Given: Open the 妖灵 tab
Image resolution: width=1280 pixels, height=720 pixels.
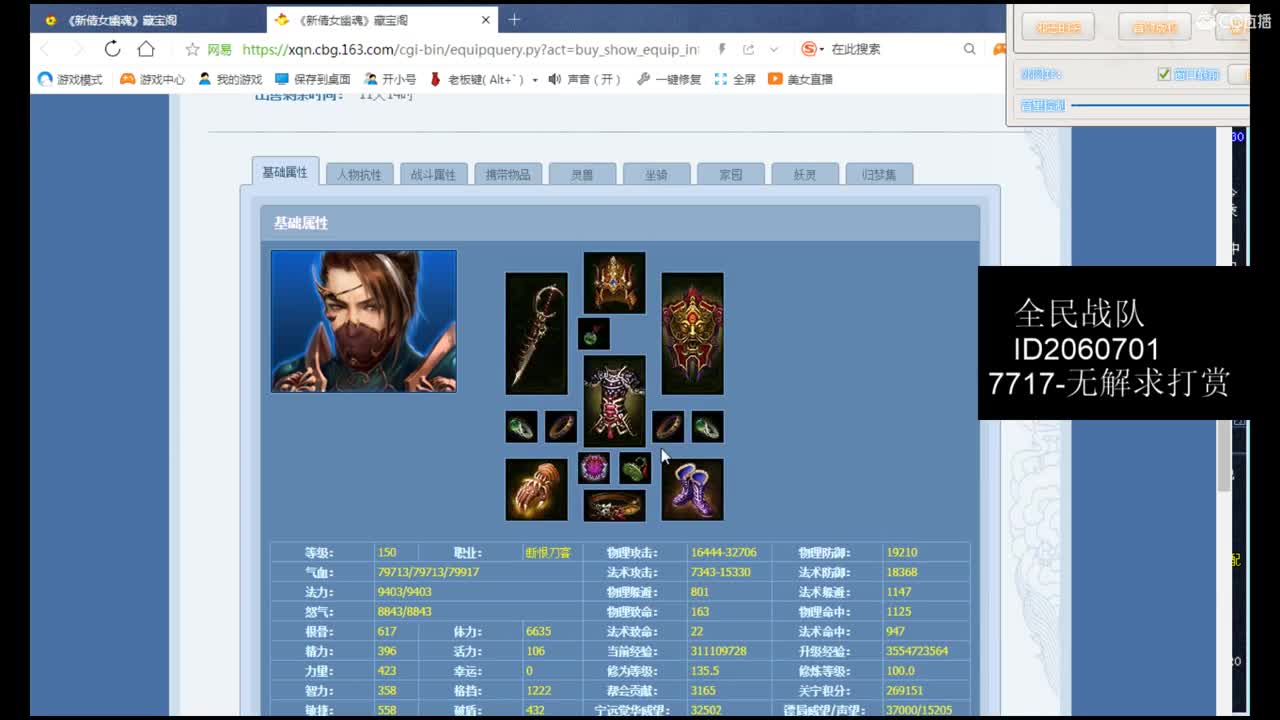Looking at the screenshot, I should point(805,174).
